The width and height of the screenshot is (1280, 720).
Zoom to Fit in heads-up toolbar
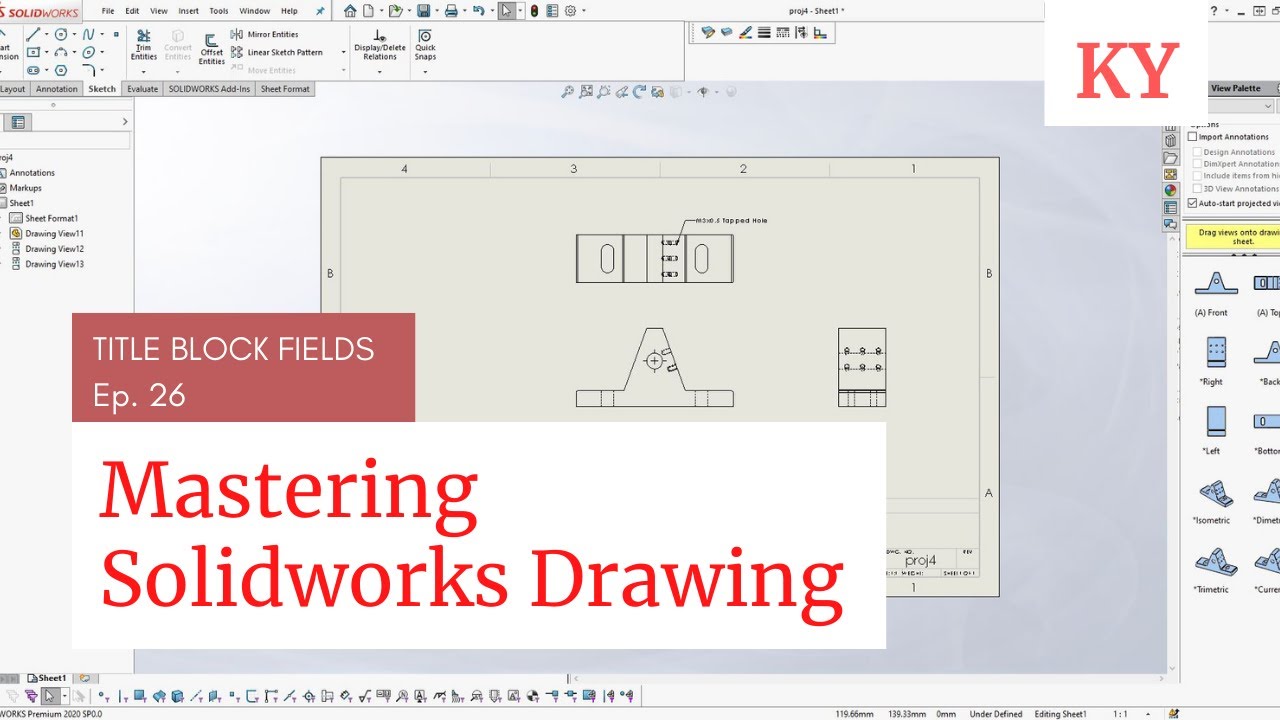coord(567,92)
